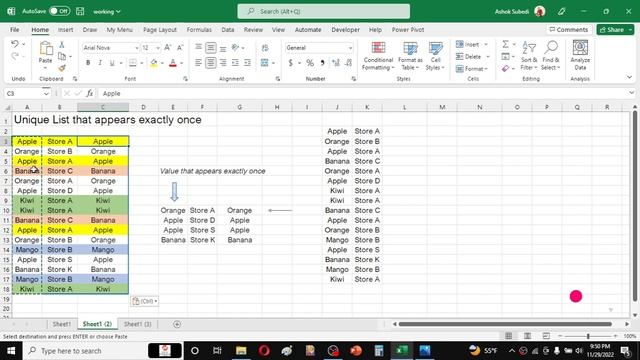Open the Developer ribbon tab

345,30
